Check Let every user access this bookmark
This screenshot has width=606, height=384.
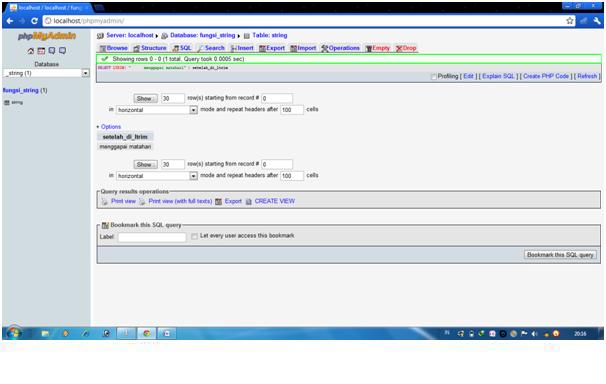(x=194, y=236)
